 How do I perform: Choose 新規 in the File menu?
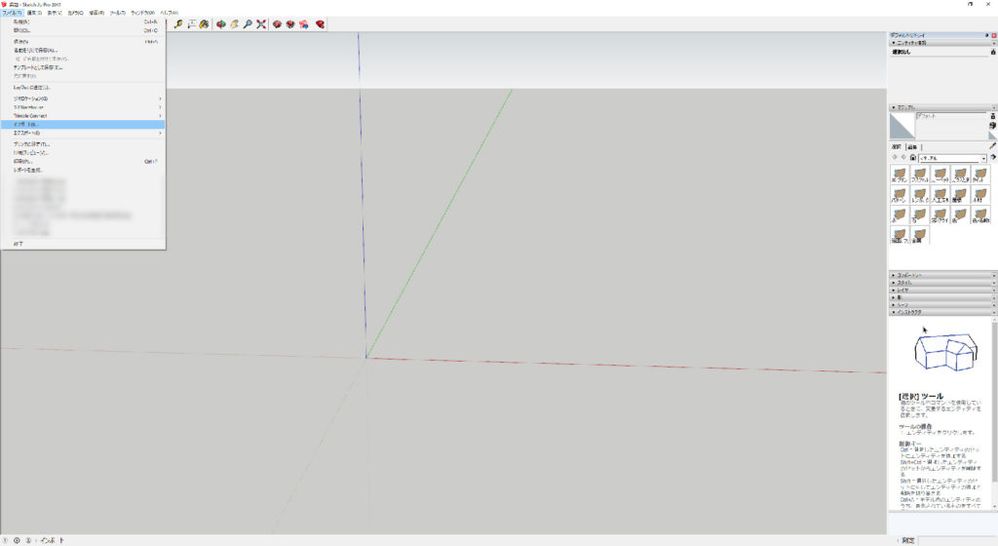pos(83,22)
